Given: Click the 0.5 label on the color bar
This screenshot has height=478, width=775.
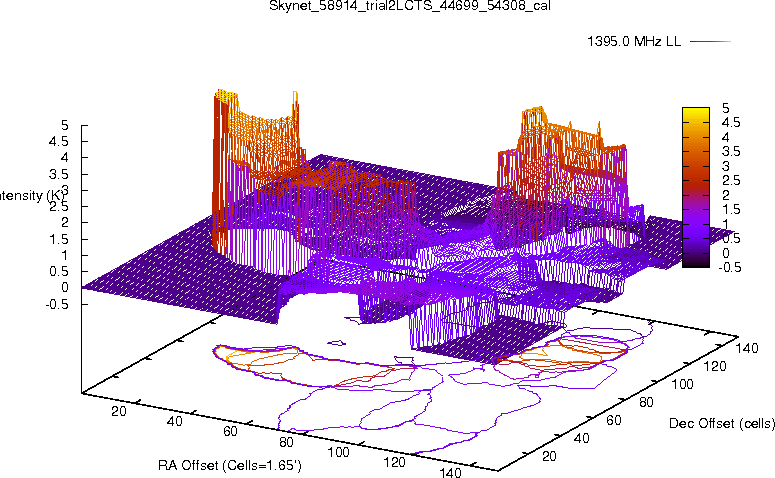Looking at the screenshot, I should [731, 239].
